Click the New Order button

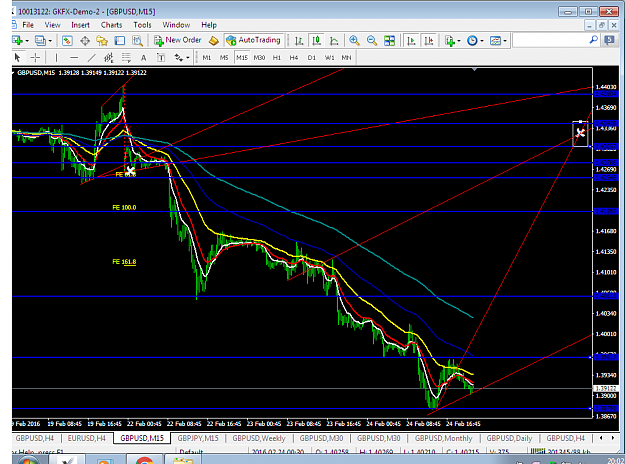pyautogui.click(x=178, y=40)
